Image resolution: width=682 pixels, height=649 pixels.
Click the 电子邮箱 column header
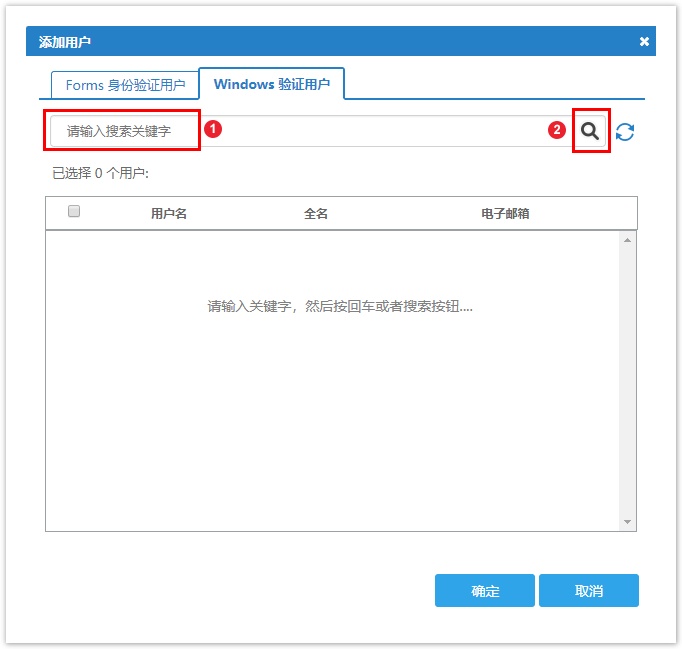[x=505, y=213]
